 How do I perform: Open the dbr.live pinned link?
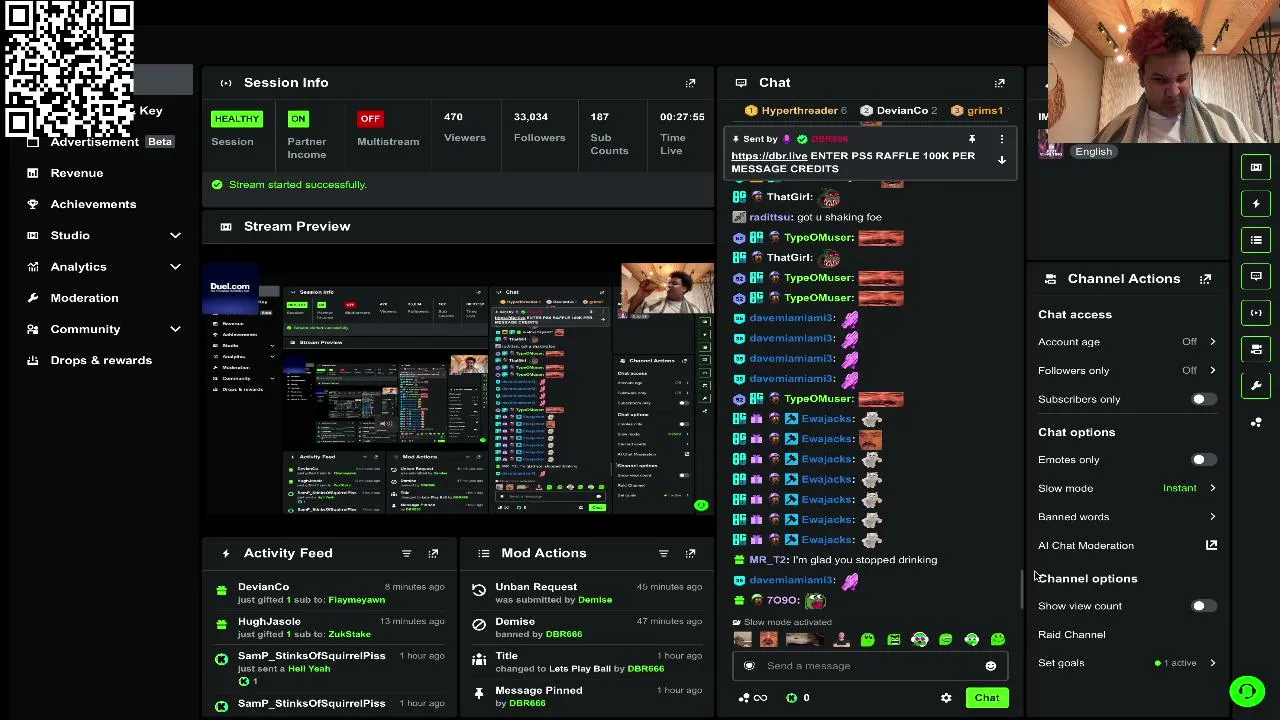[769, 156]
